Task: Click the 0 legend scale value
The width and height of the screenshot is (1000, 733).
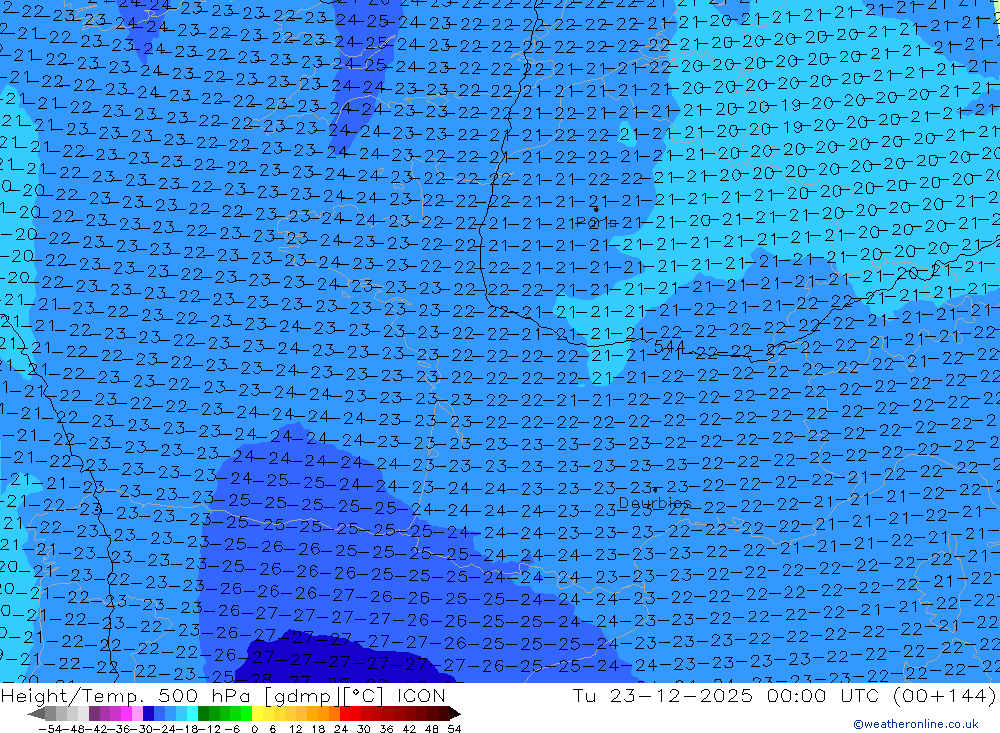Action: point(254,729)
